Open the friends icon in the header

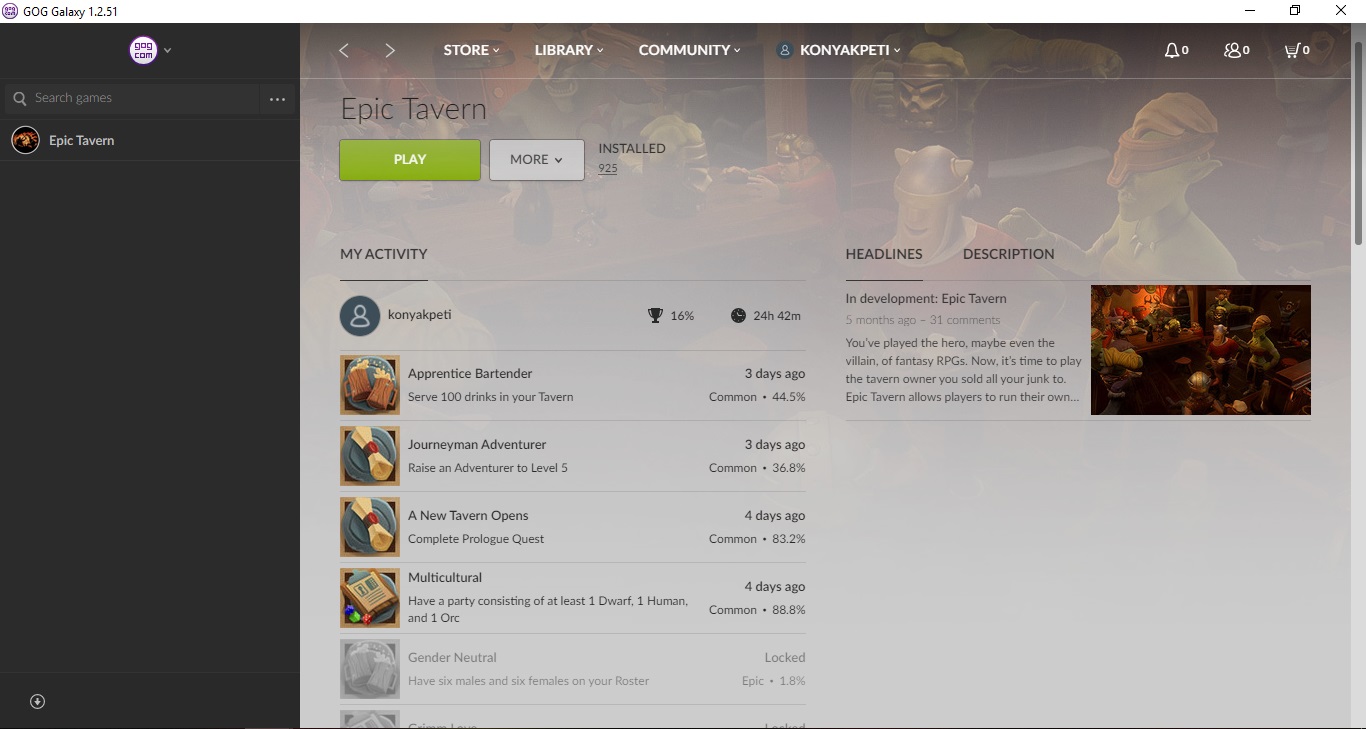click(x=1232, y=50)
